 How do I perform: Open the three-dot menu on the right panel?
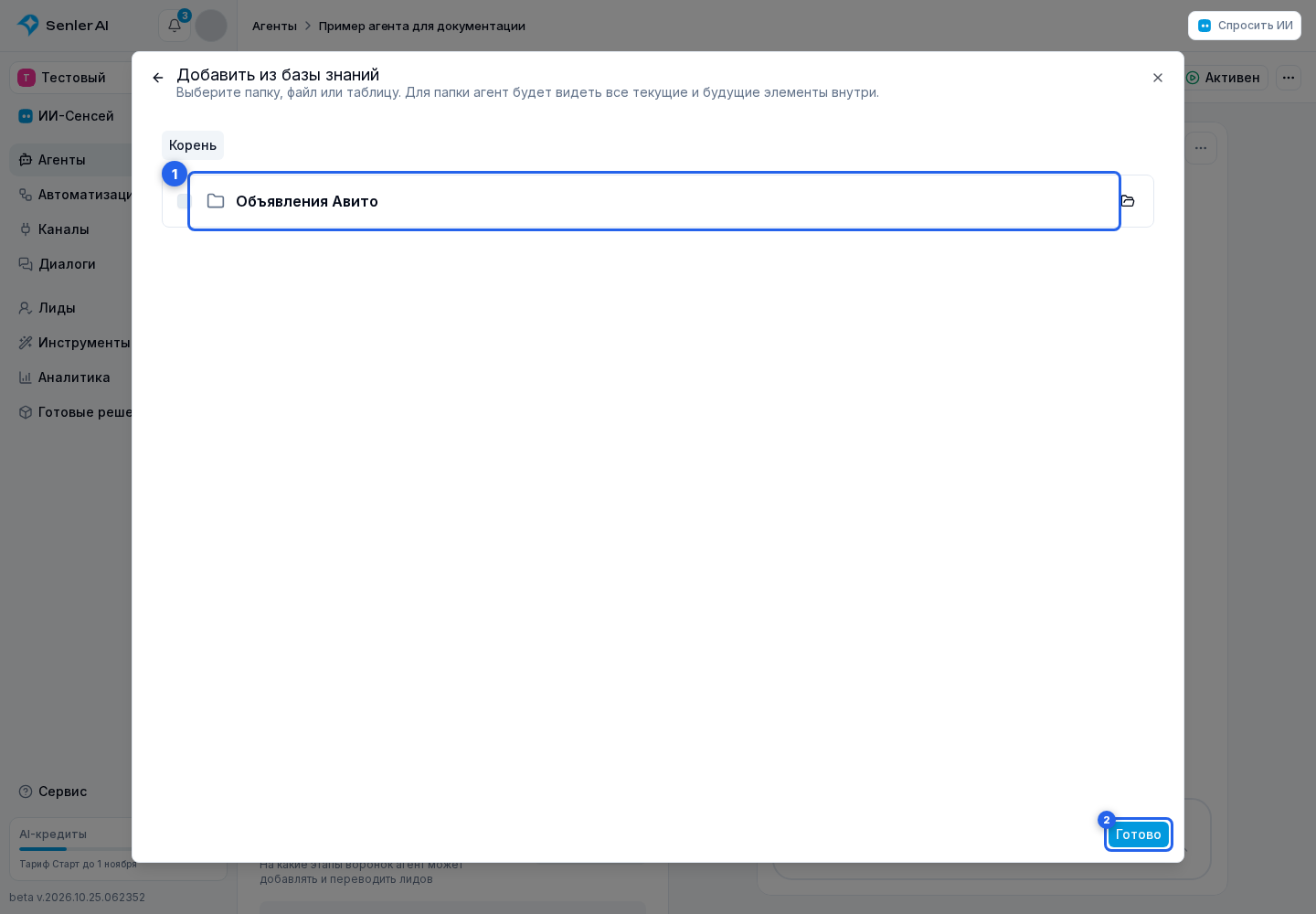click(x=1201, y=148)
